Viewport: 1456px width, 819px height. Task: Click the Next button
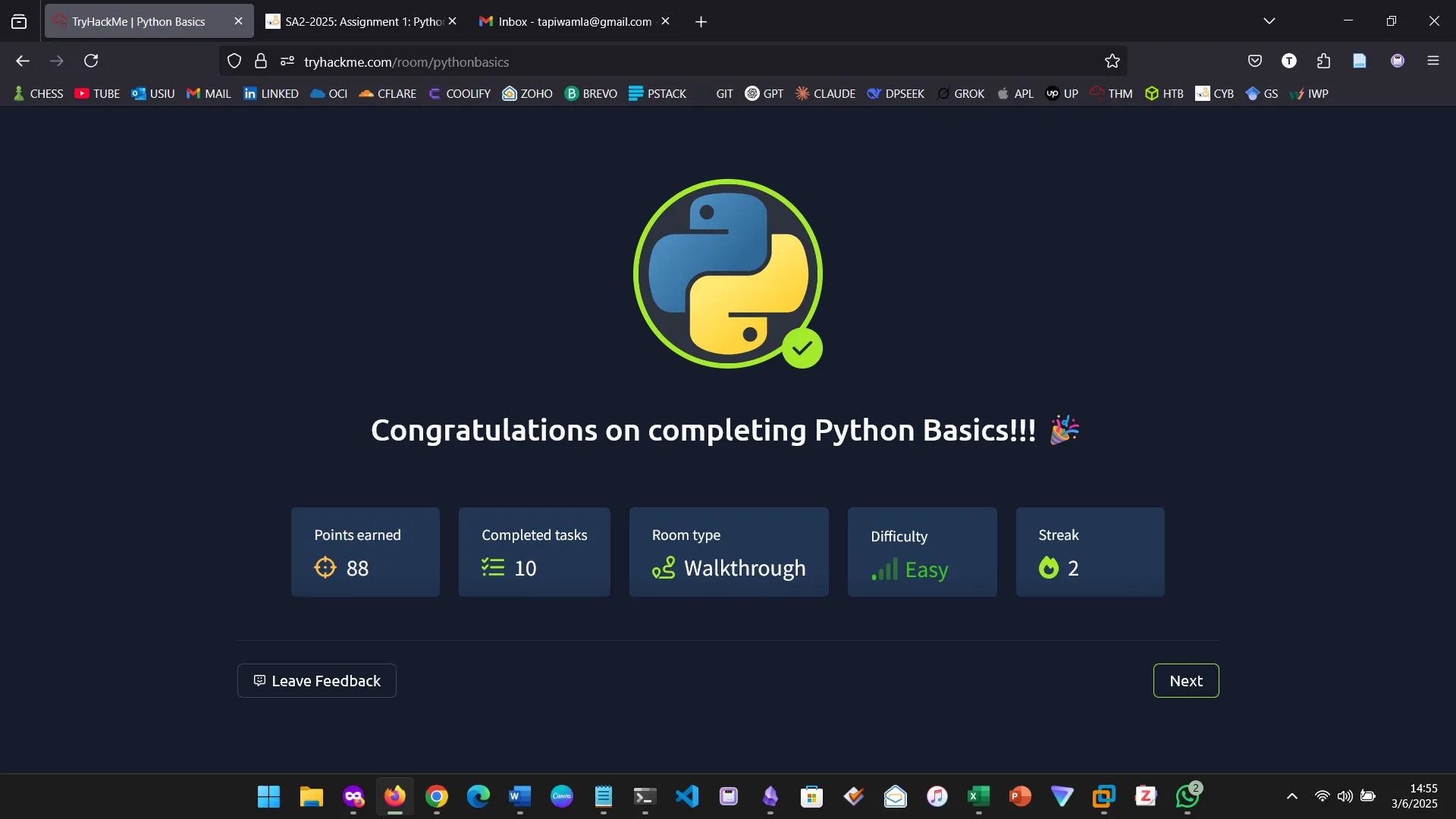pos(1185,680)
